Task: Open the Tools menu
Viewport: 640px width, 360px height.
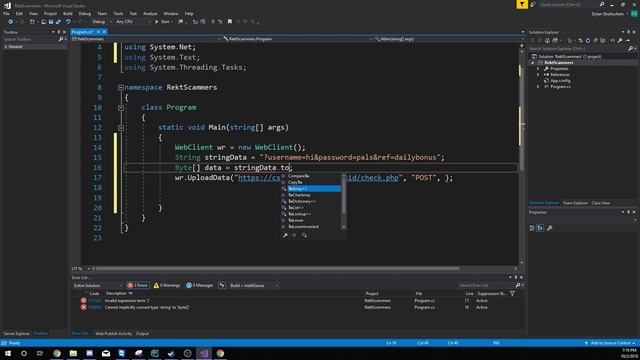Action: pyautogui.click(x=118, y=13)
